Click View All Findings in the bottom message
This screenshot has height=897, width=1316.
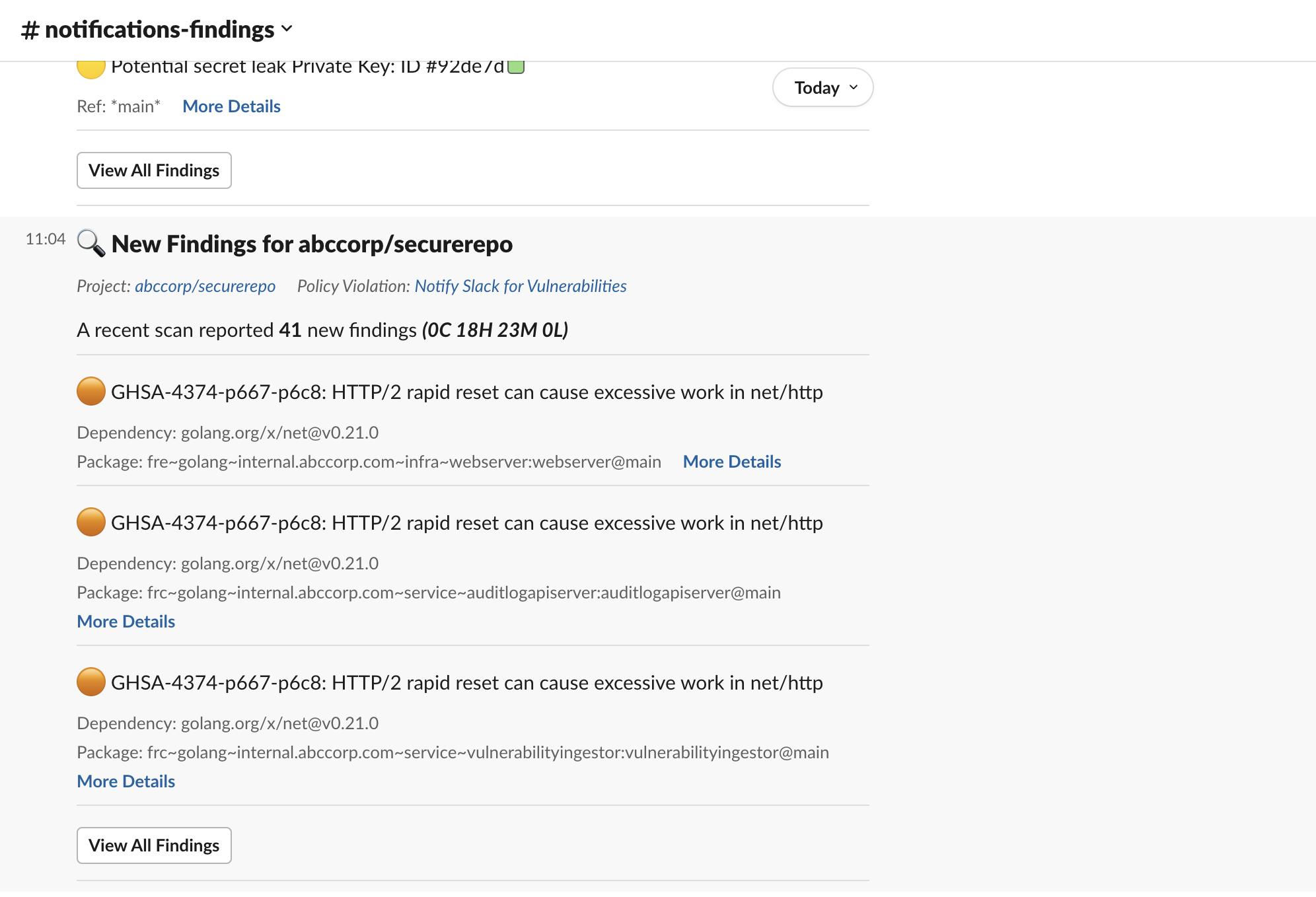coord(153,845)
